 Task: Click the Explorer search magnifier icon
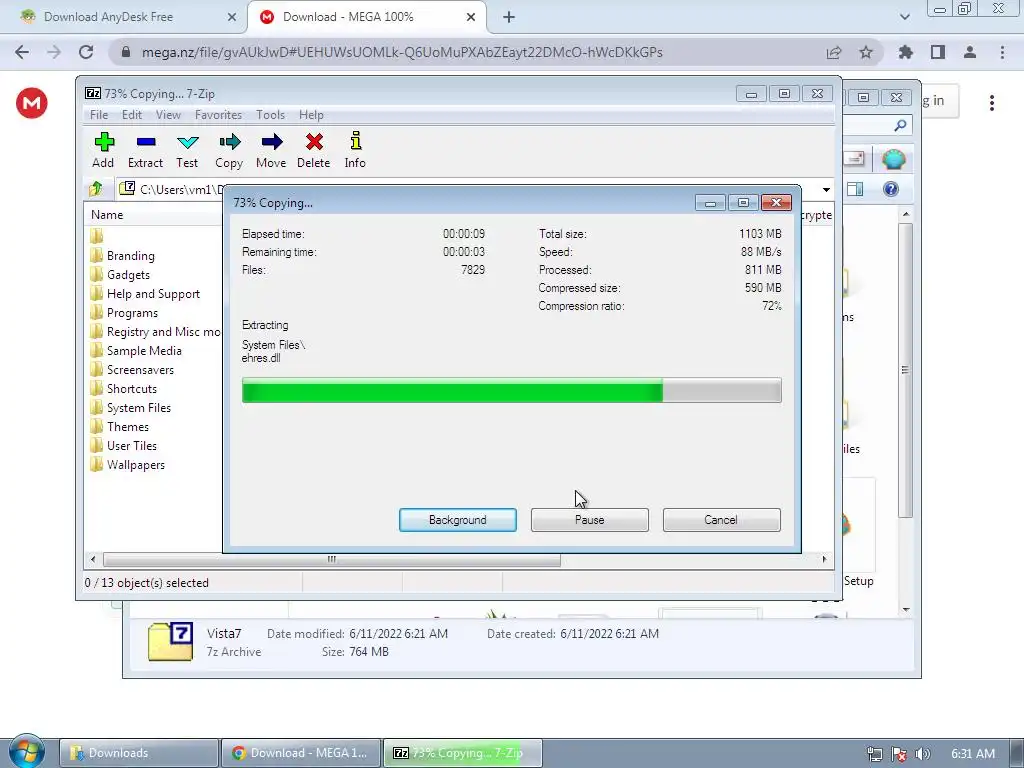coord(901,125)
